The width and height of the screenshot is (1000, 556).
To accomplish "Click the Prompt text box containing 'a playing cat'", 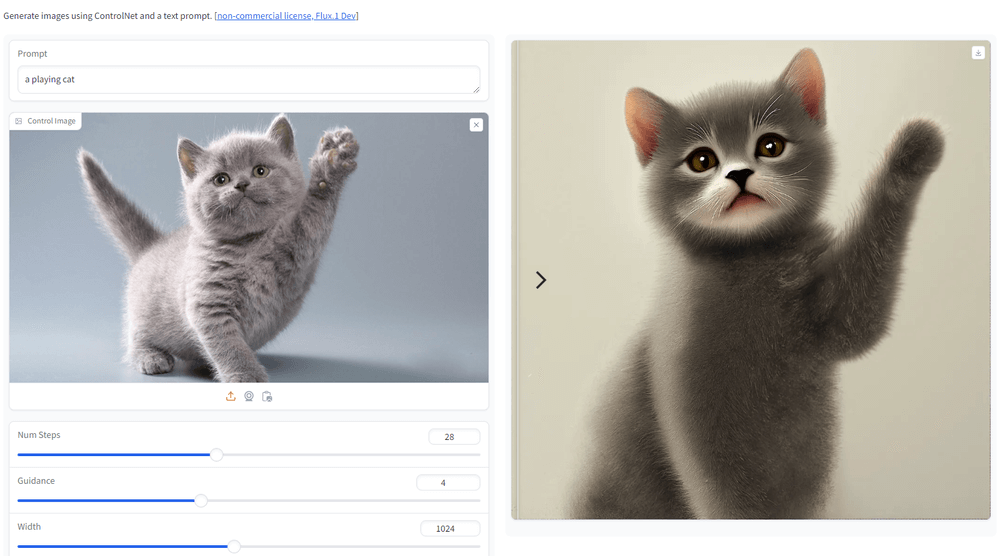I will click(x=249, y=80).
